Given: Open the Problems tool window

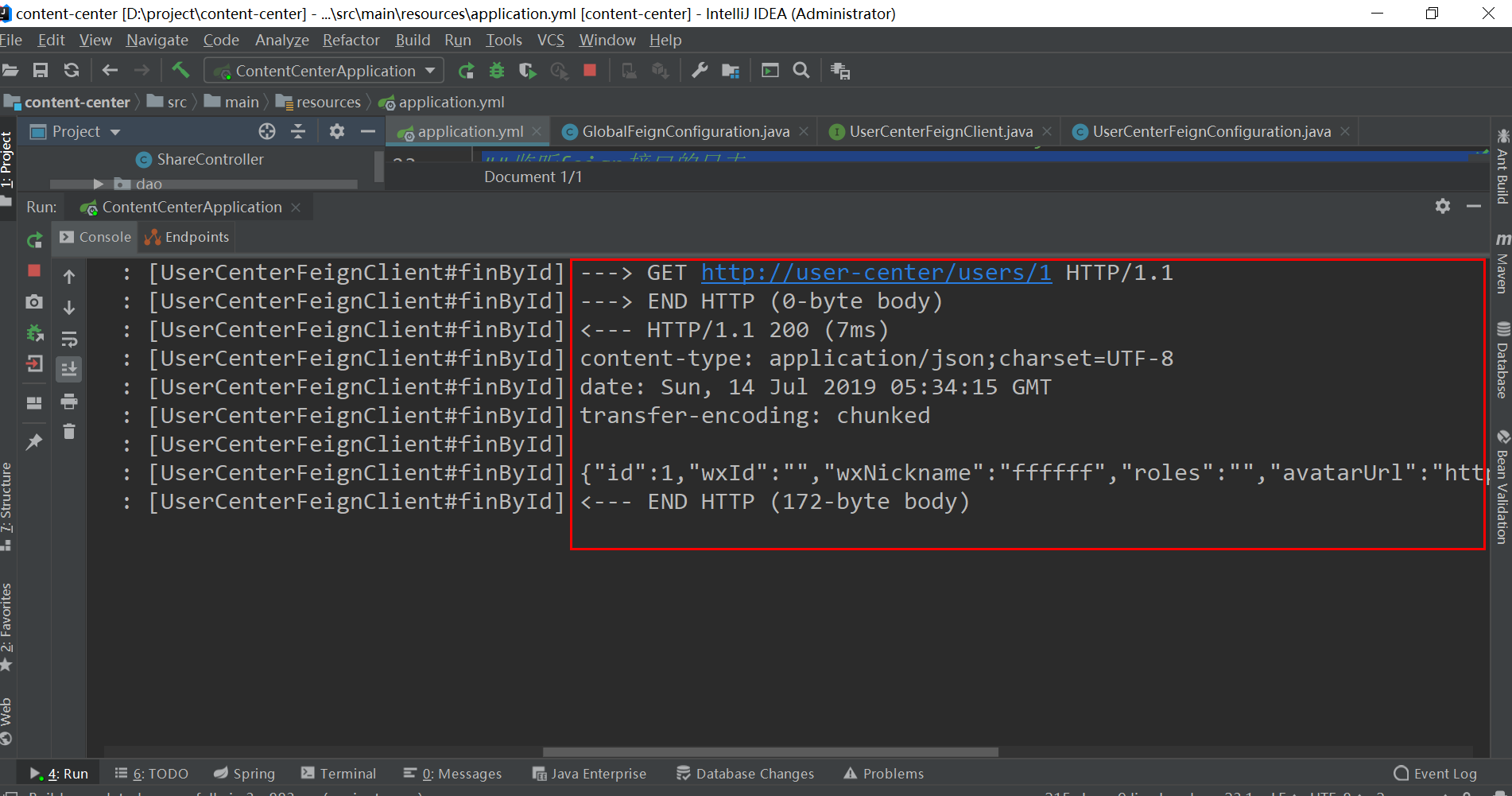Looking at the screenshot, I should coord(884,774).
